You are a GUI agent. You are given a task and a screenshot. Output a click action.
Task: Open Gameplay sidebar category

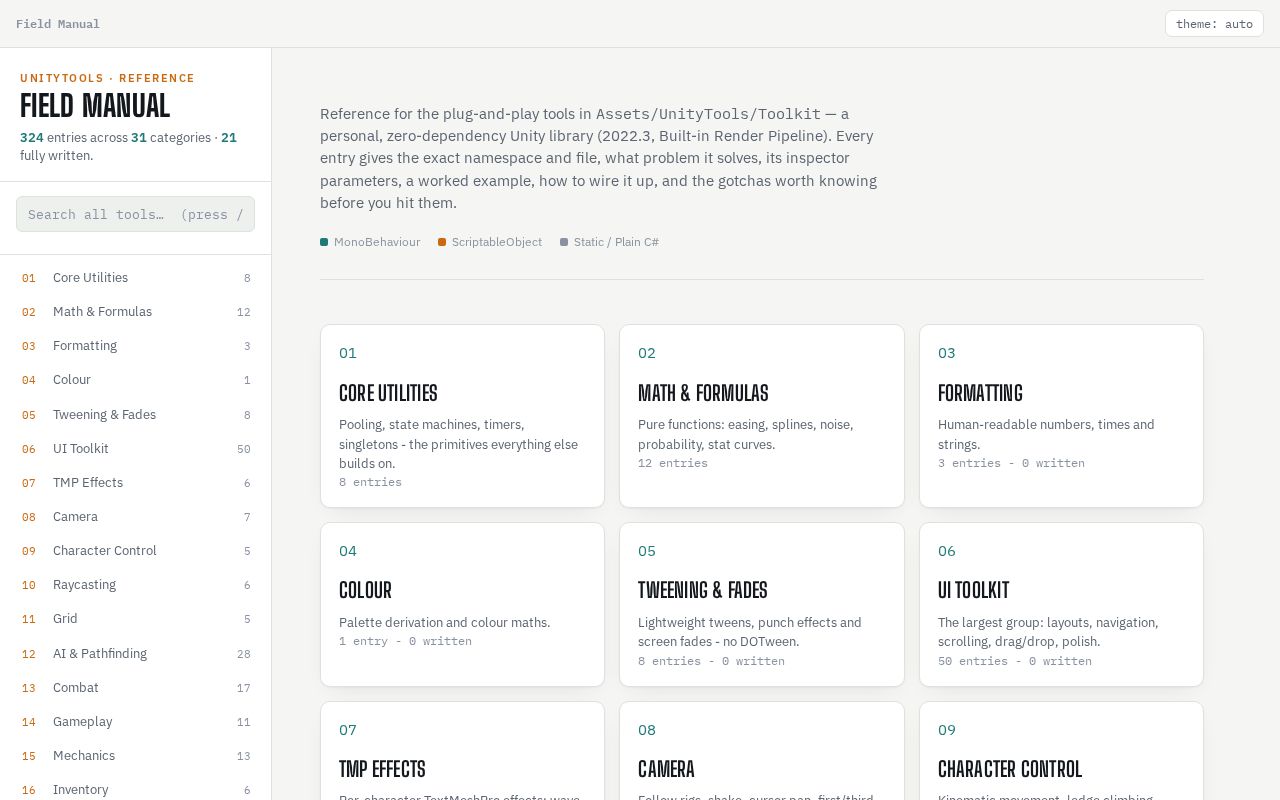coord(135,722)
